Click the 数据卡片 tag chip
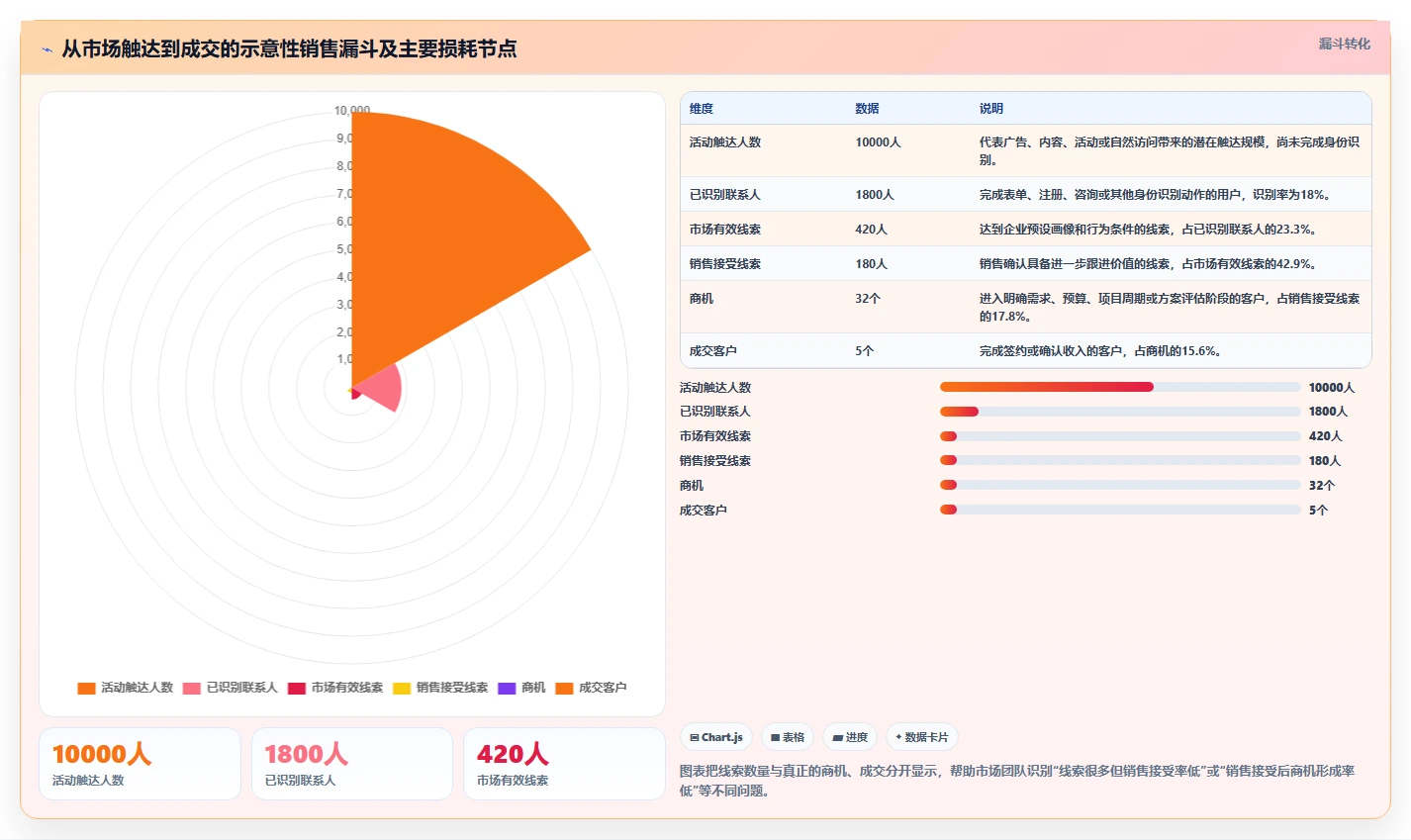This screenshot has height=840, width=1411. (x=922, y=737)
